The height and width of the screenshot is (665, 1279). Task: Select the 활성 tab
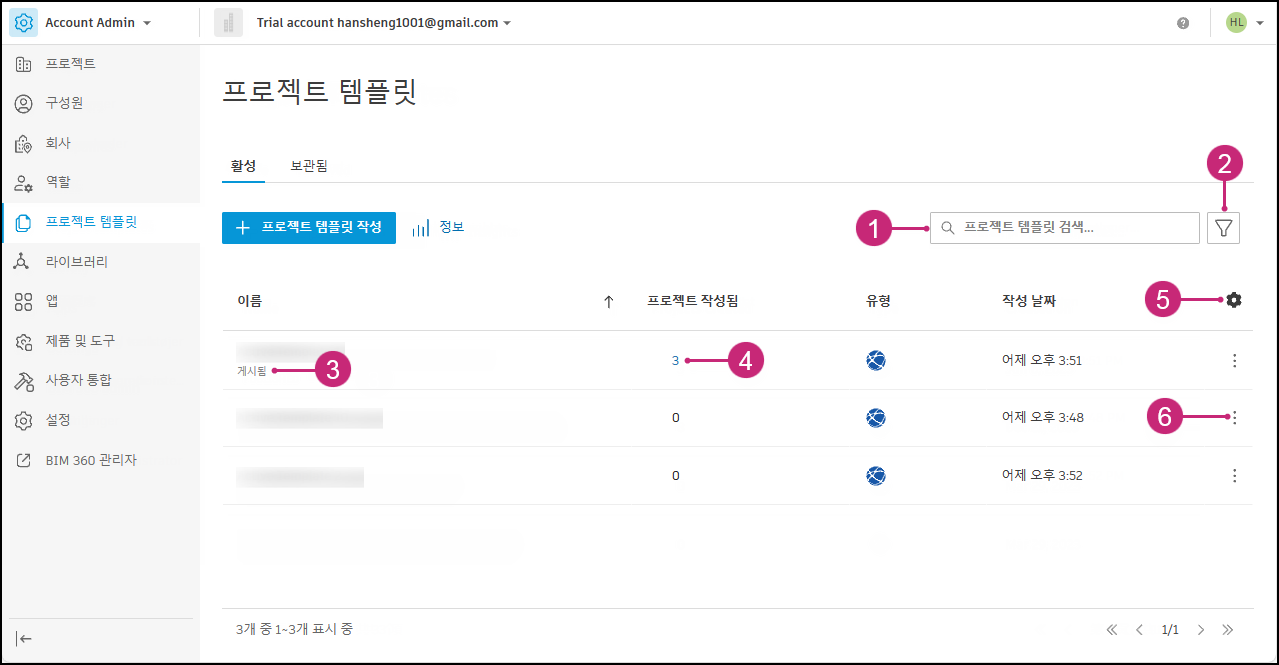point(243,166)
